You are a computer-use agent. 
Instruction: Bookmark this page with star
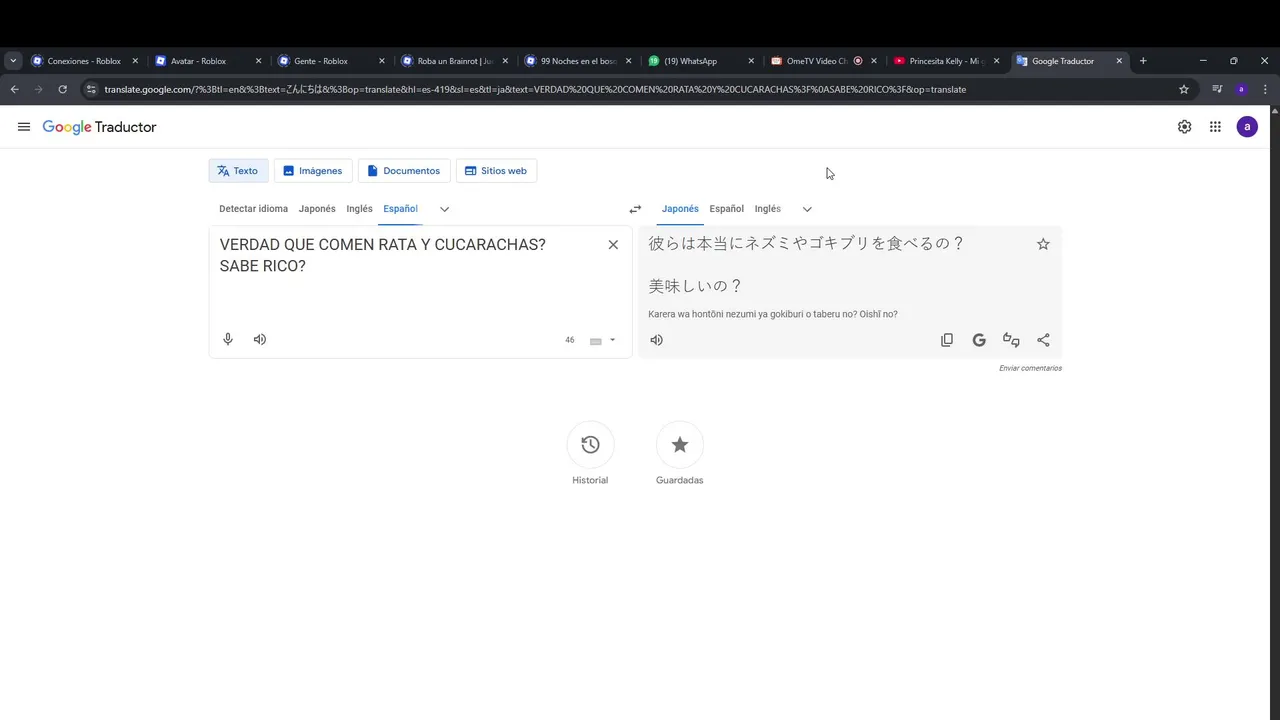[1184, 89]
